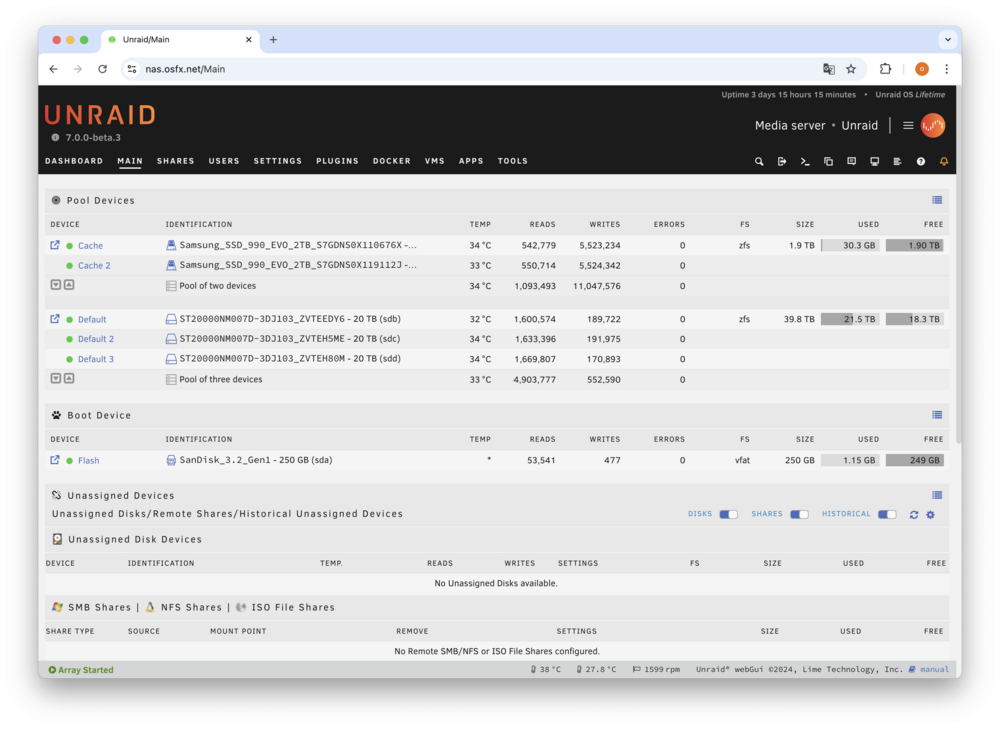Click Unassigned Devices list view icon
This screenshot has height=729, width=1000.
coord(937,496)
